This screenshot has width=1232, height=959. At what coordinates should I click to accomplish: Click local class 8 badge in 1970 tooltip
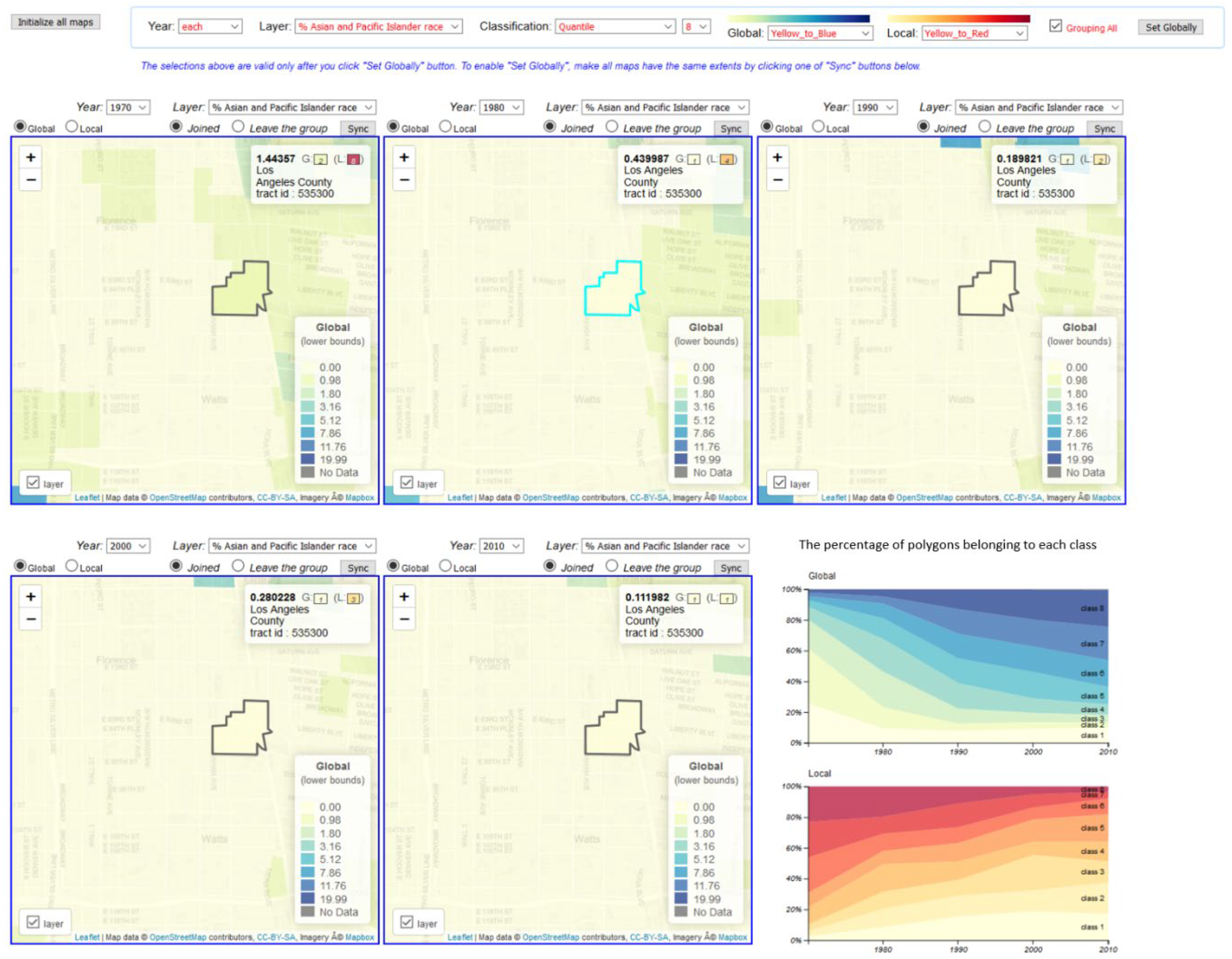354,160
